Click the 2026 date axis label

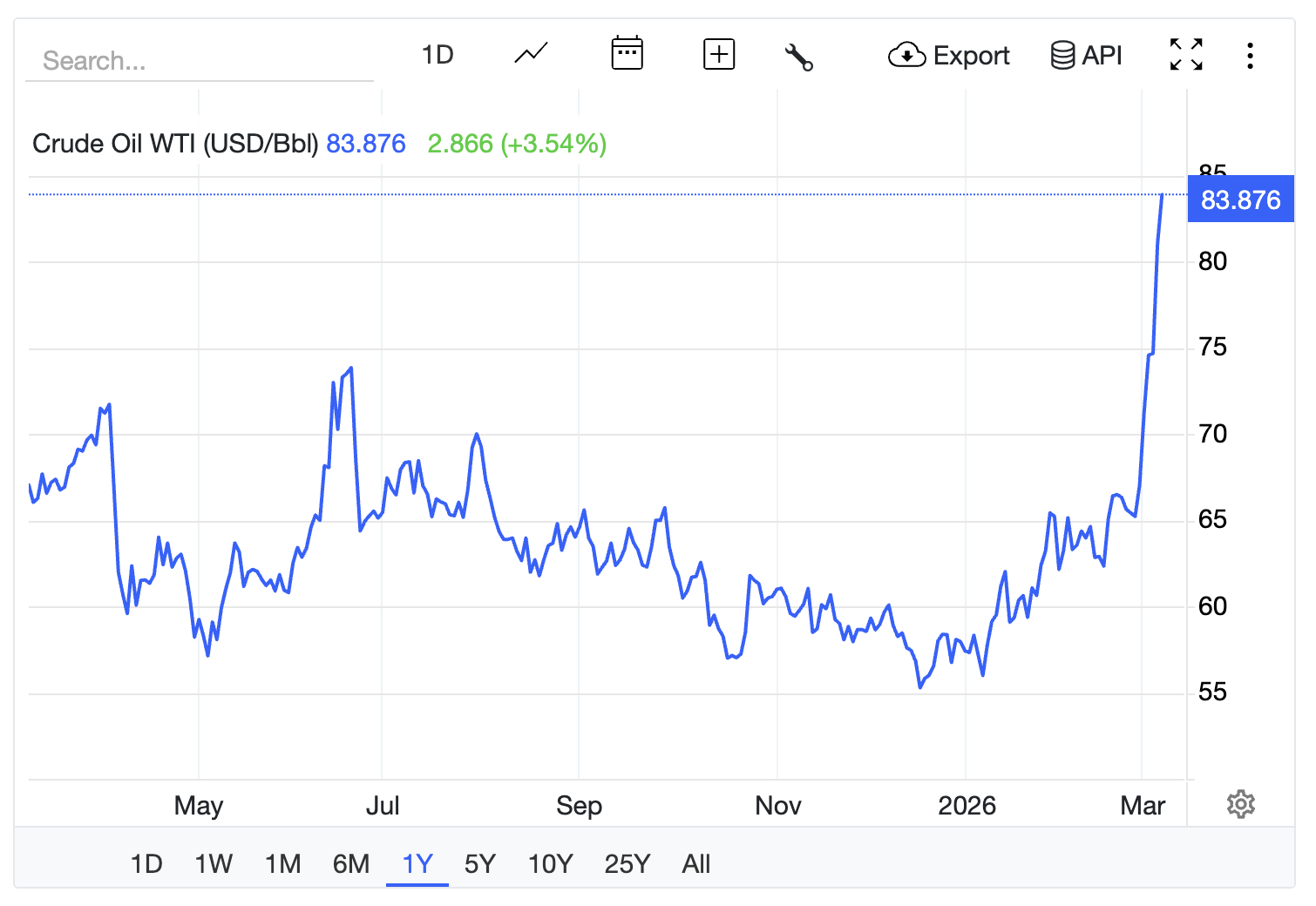(x=967, y=806)
